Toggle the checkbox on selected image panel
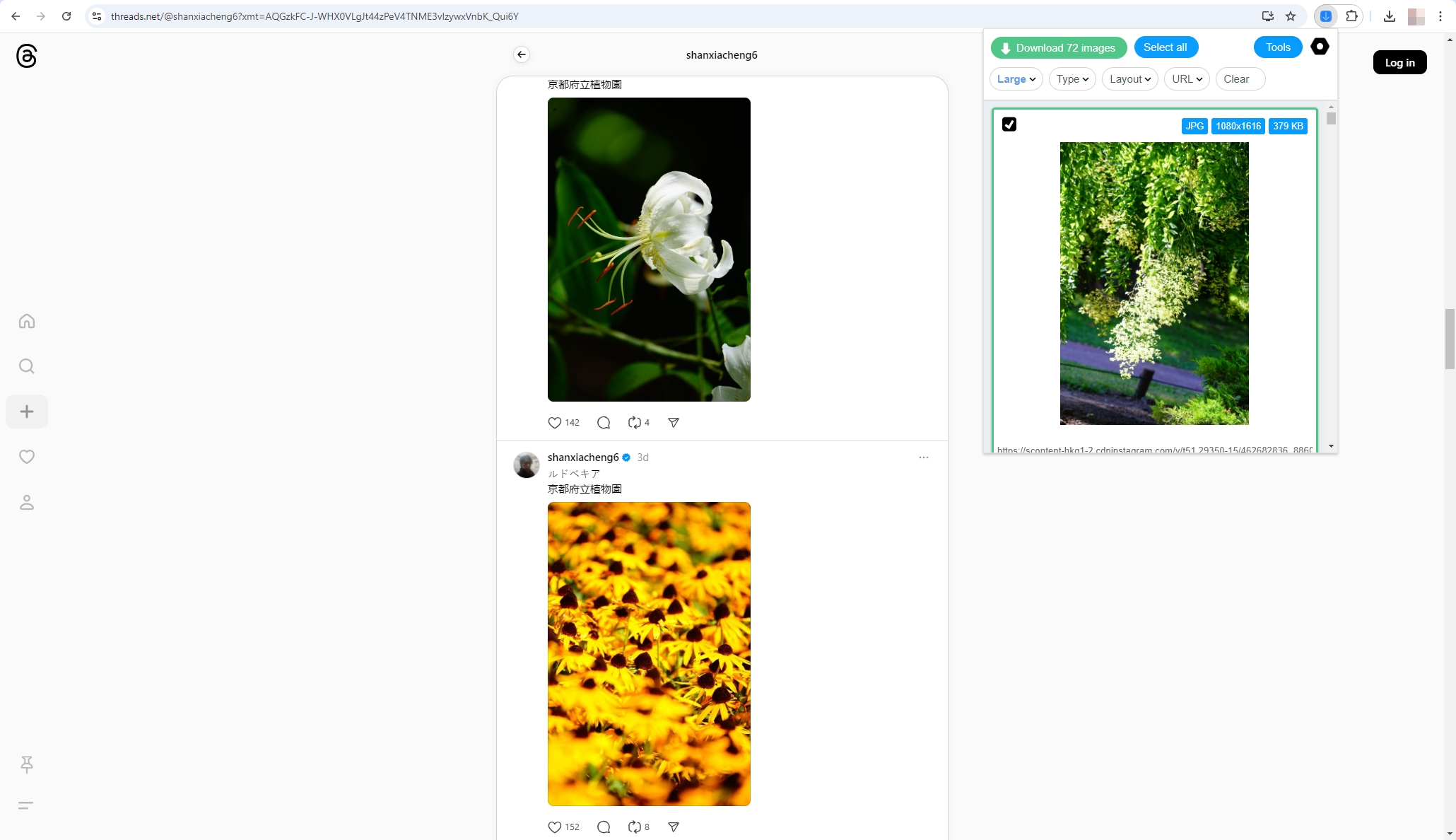 click(1009, 123)
